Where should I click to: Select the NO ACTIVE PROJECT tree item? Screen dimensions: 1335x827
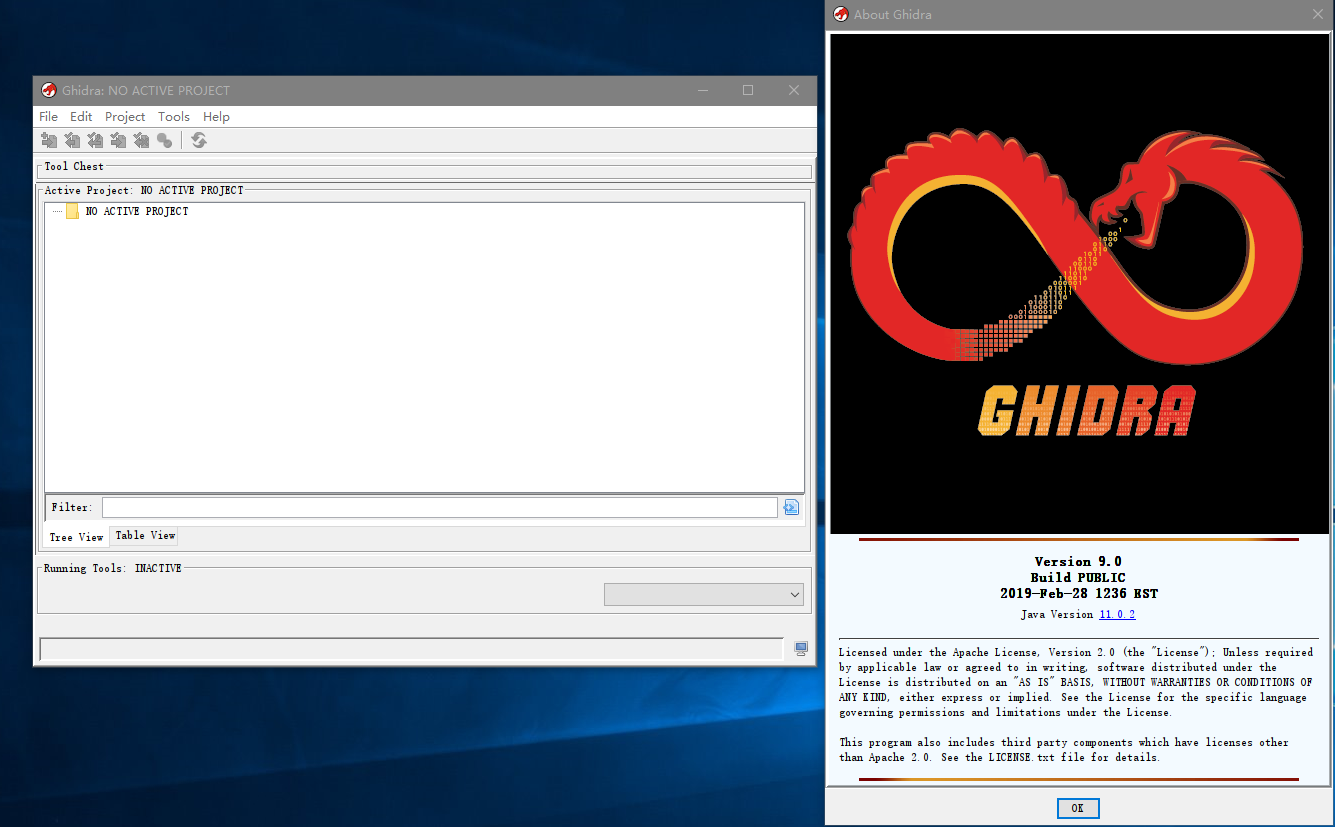pos(137,211)
